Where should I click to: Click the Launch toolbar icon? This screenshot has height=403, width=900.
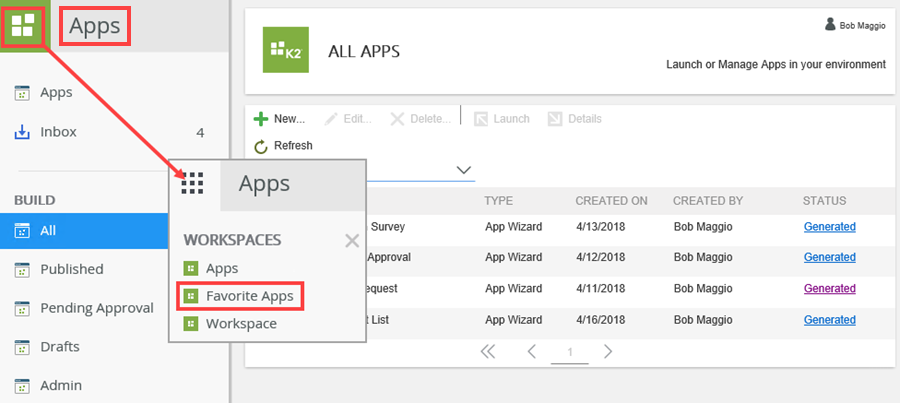[482, 119]
